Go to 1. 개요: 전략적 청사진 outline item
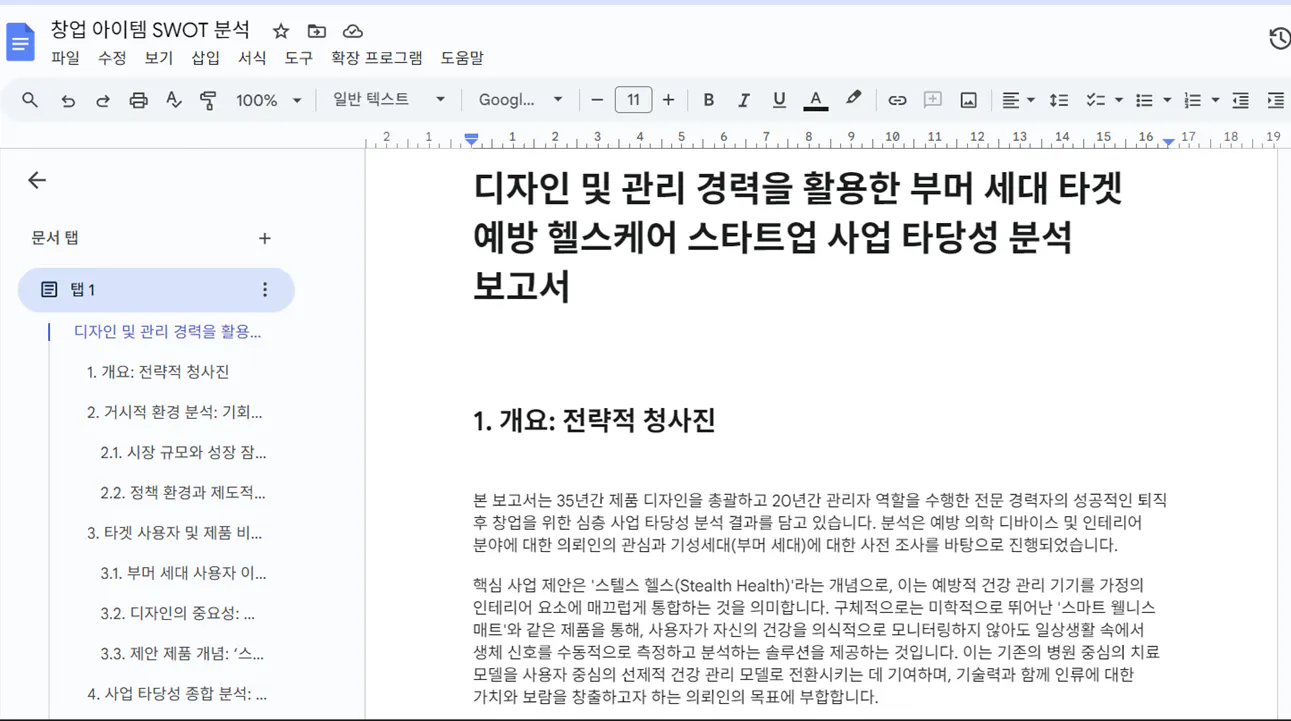Viewport: 1291px width, 721px height. click(158, 372)
